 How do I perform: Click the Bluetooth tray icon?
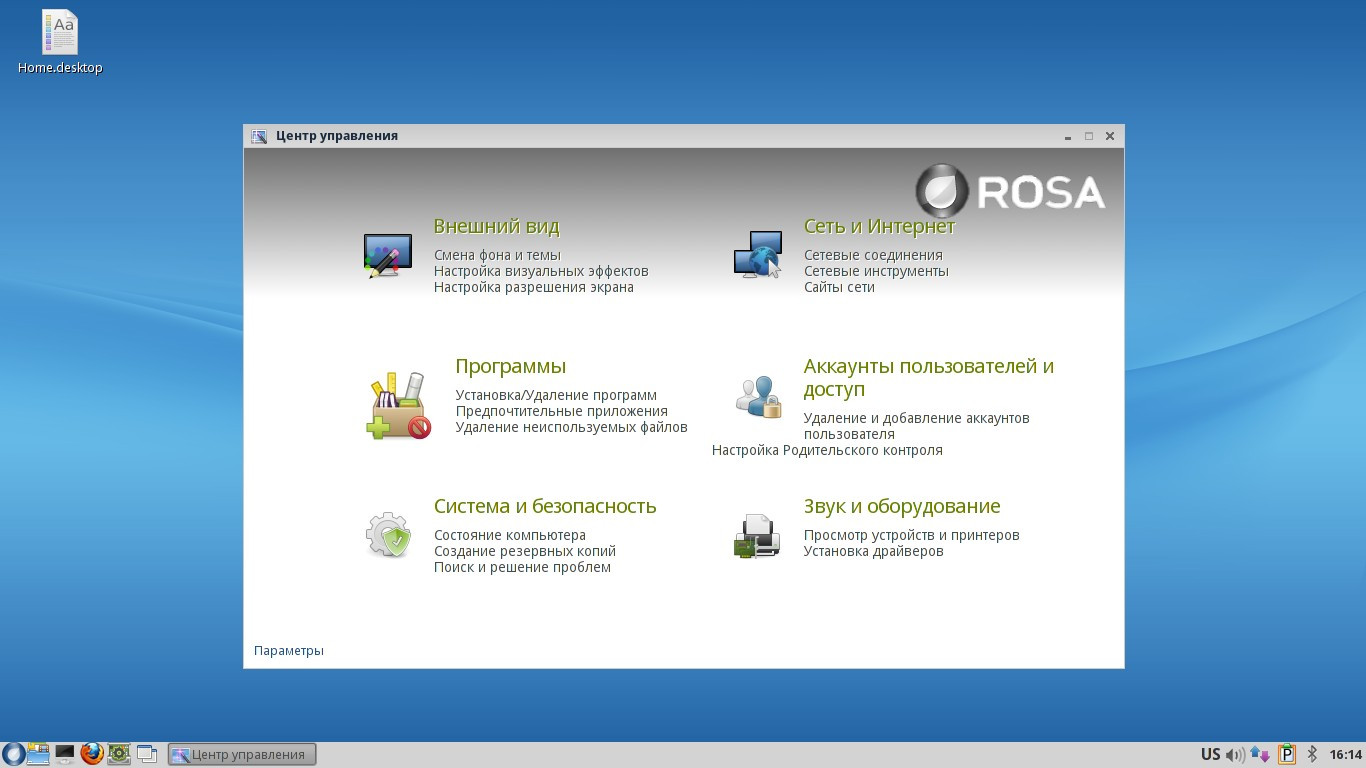[x=1313, y=754]
